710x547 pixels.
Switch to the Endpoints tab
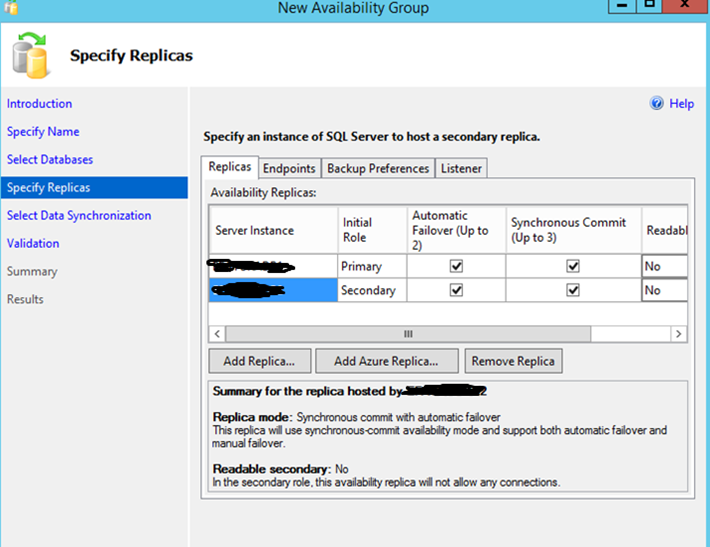tap(289, 168)
